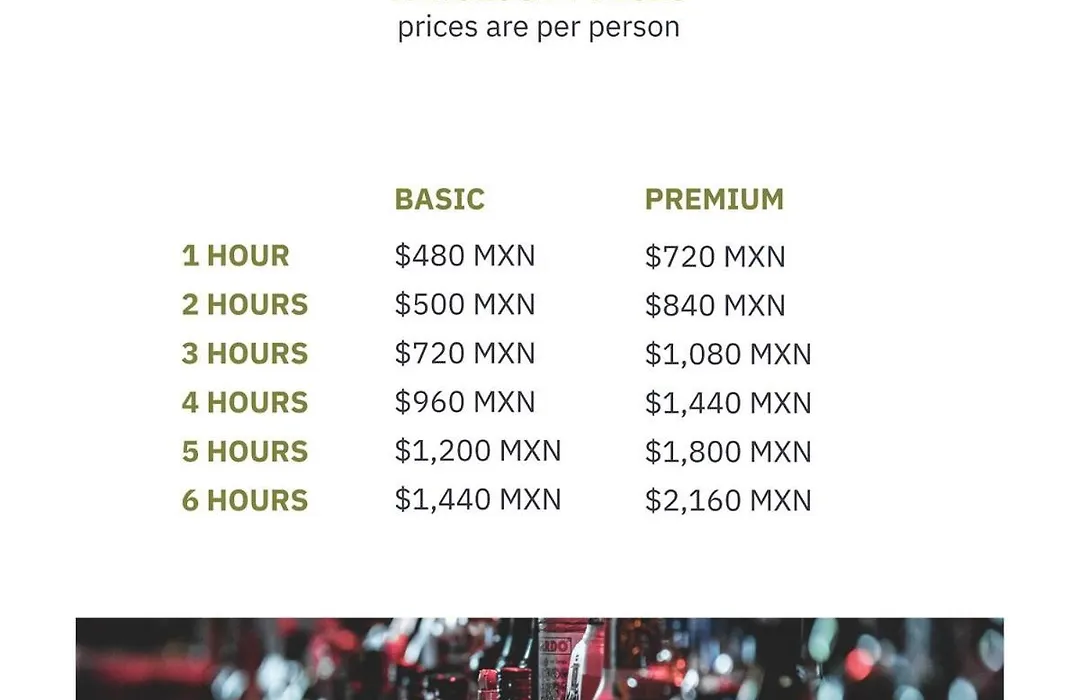1080x700 pixels.
Task: Click the premium $720 MXN one-hour price
Action: [715, 257]
